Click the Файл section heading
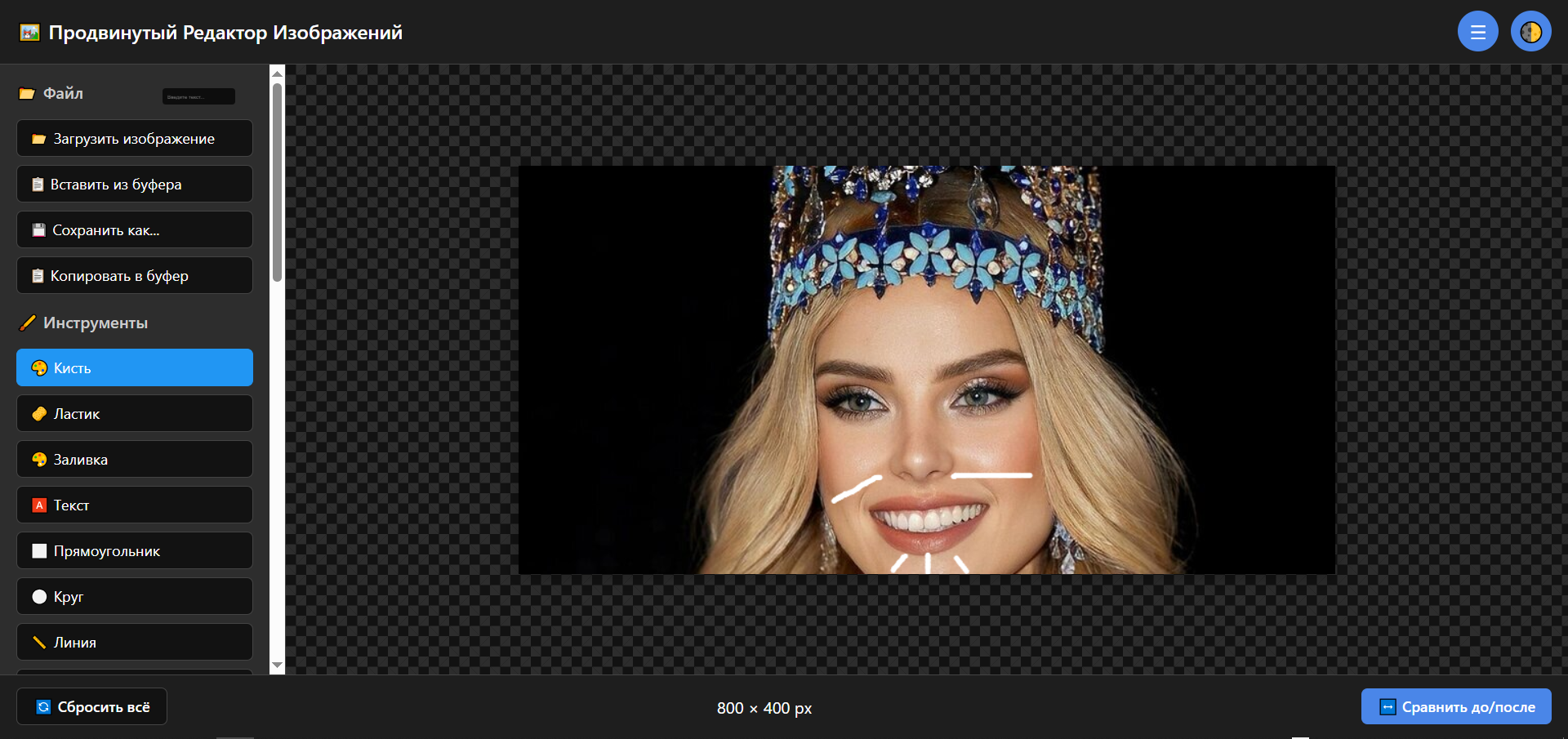Image resolution: width=1568 pixels, height=739 pixels. coord(63,94)
